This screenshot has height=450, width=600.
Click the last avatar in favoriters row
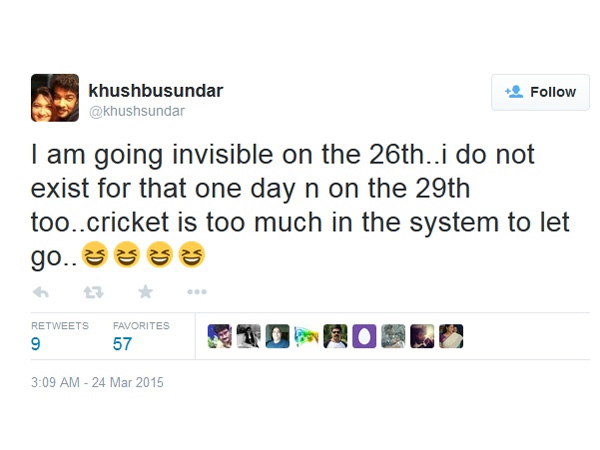(x=451, y=336)
